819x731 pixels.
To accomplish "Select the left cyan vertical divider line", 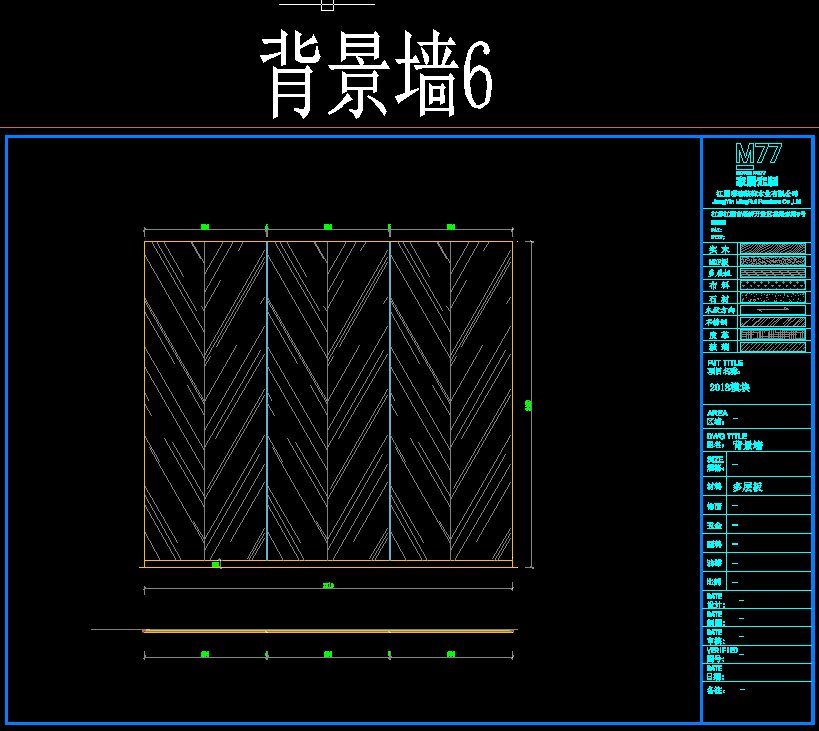I will [x=267, y=400].
